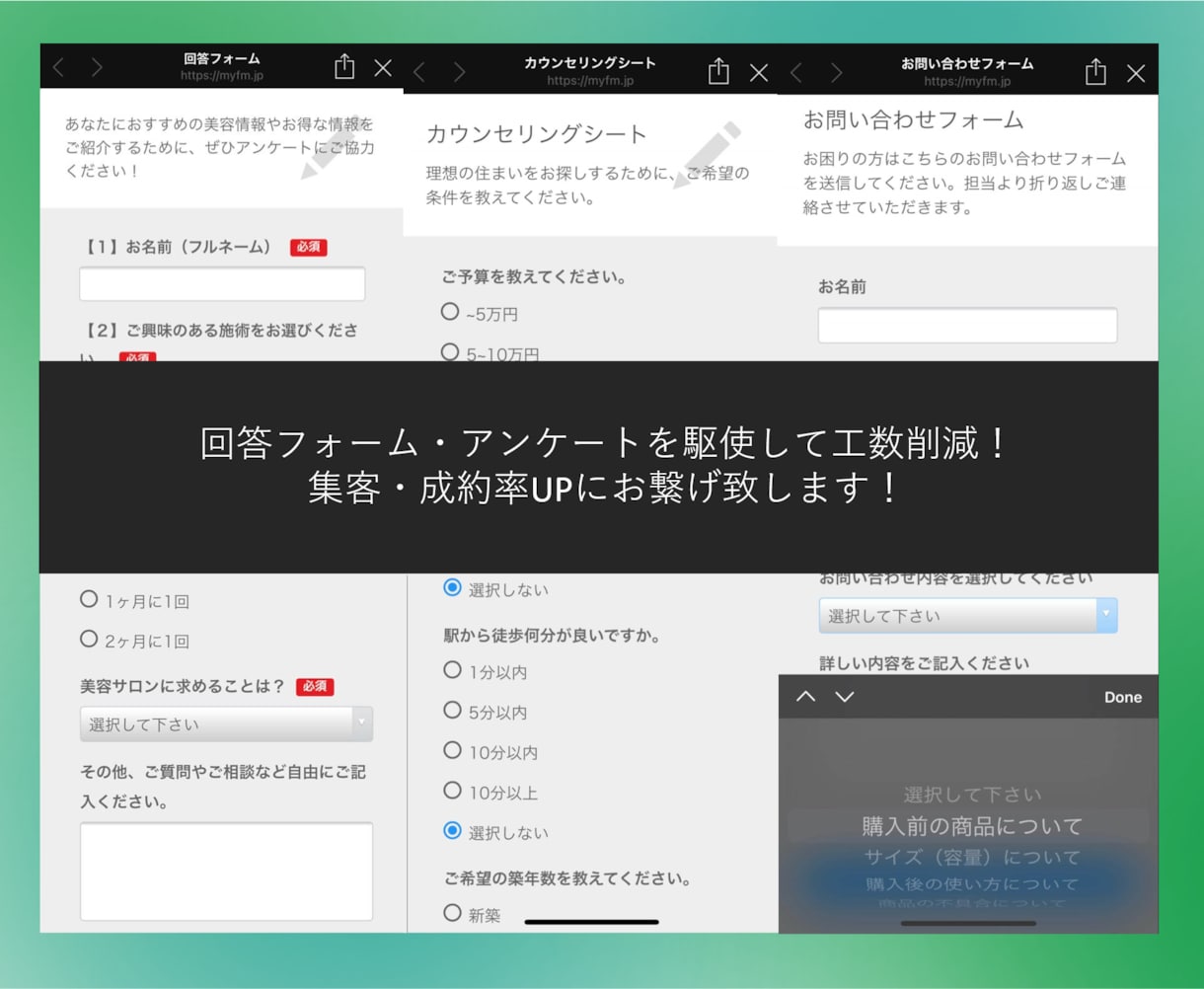Tap back arrow in 回答フォーム browser bar
The image size is (1204, 989).
point(58,67)
